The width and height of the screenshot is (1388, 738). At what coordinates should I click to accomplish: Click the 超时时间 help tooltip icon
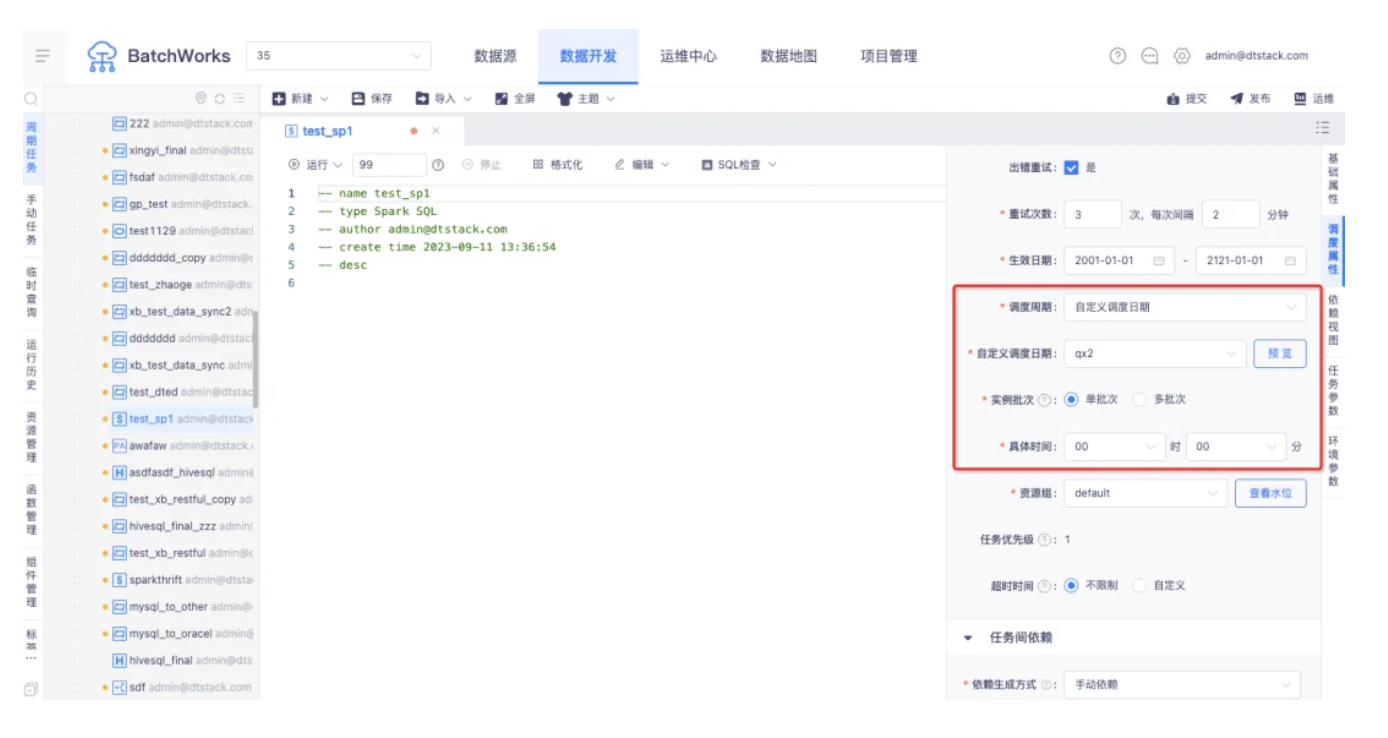click(1045, 586)
